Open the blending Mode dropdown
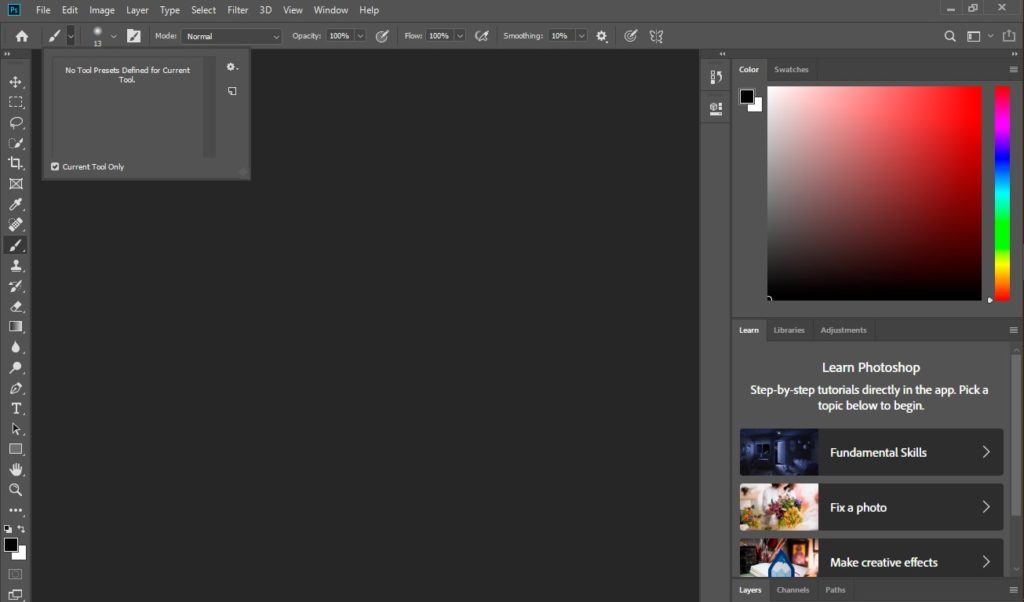Image resolution: width=1024 pixels, height=602 pixels. point(231,36)
